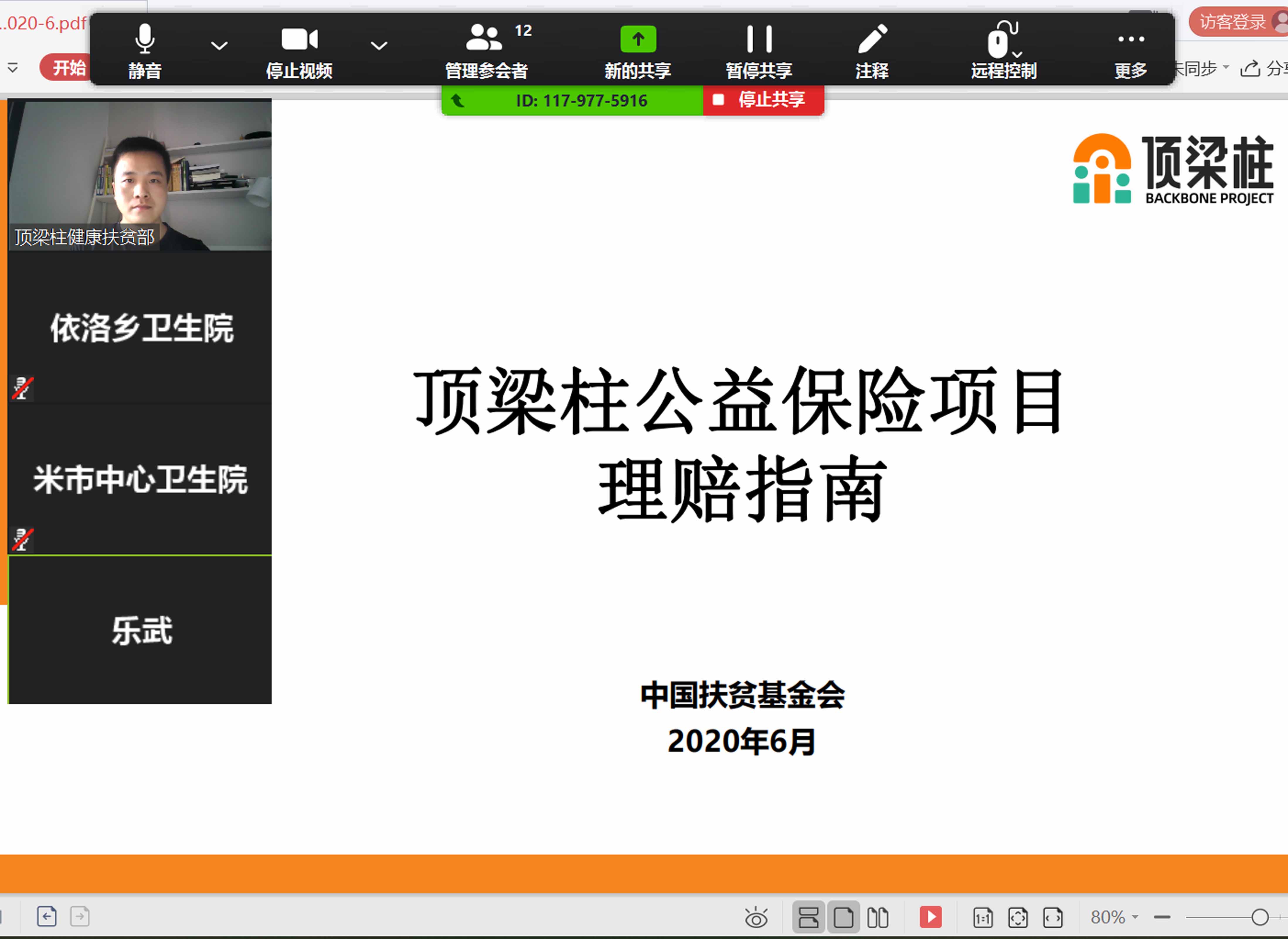Image resolution: width=1288 pixels, height=939 pixels.
Task: Enable two-page layout view
Action: click(878, 917)
